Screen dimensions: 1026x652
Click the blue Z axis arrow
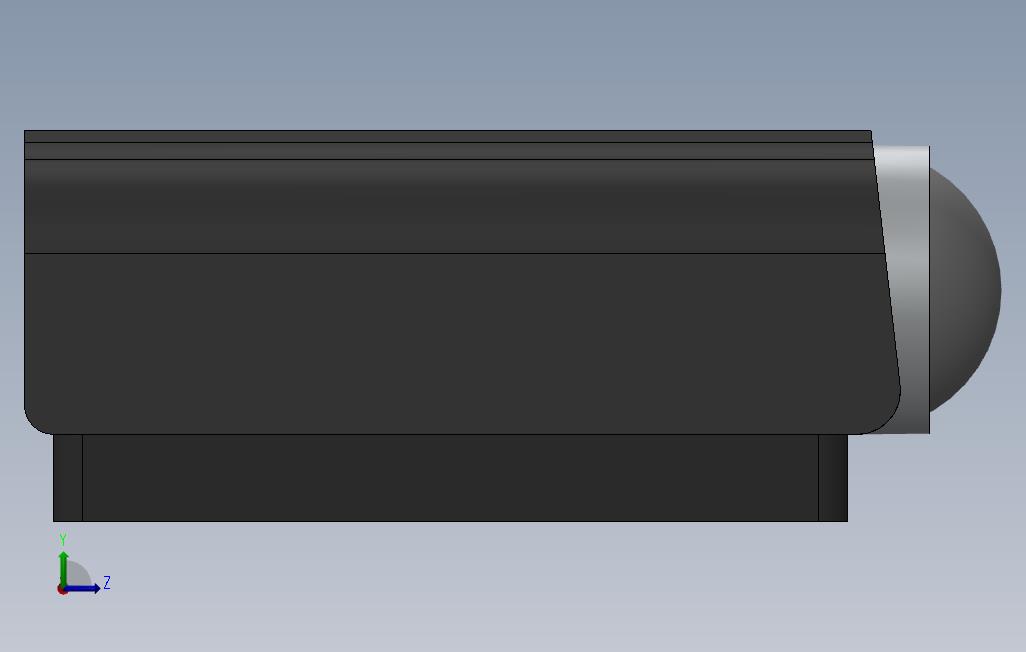[84, 589]
